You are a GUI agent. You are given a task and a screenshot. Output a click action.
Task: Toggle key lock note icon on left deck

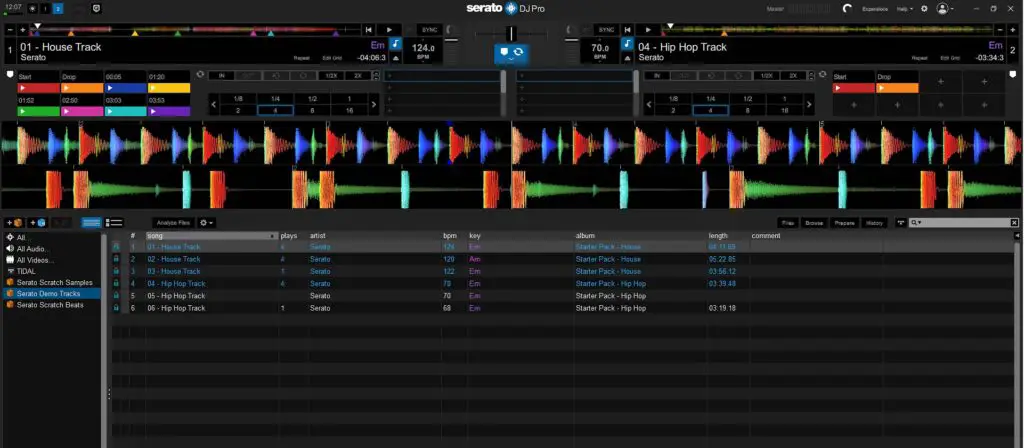pos(396,44)
